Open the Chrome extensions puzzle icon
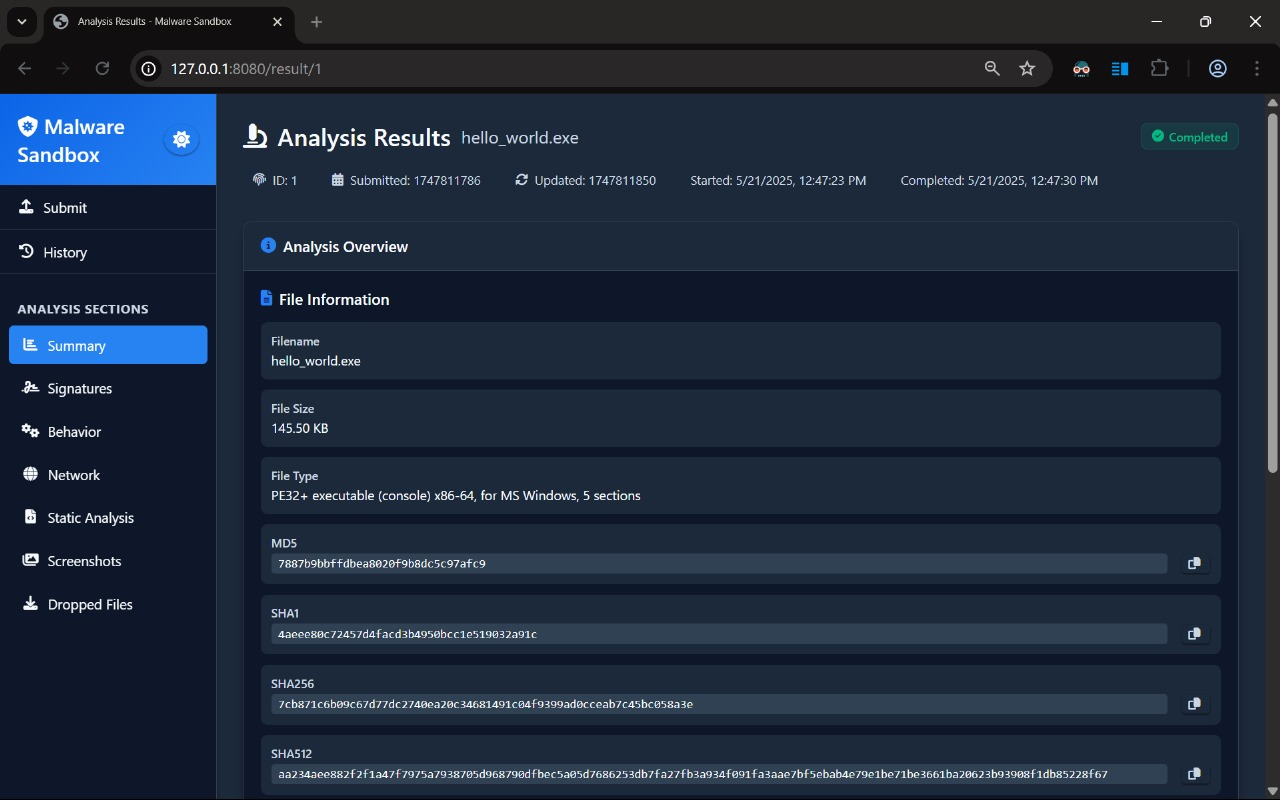Screen dimensions: 1280x800 coord(1159,68)
